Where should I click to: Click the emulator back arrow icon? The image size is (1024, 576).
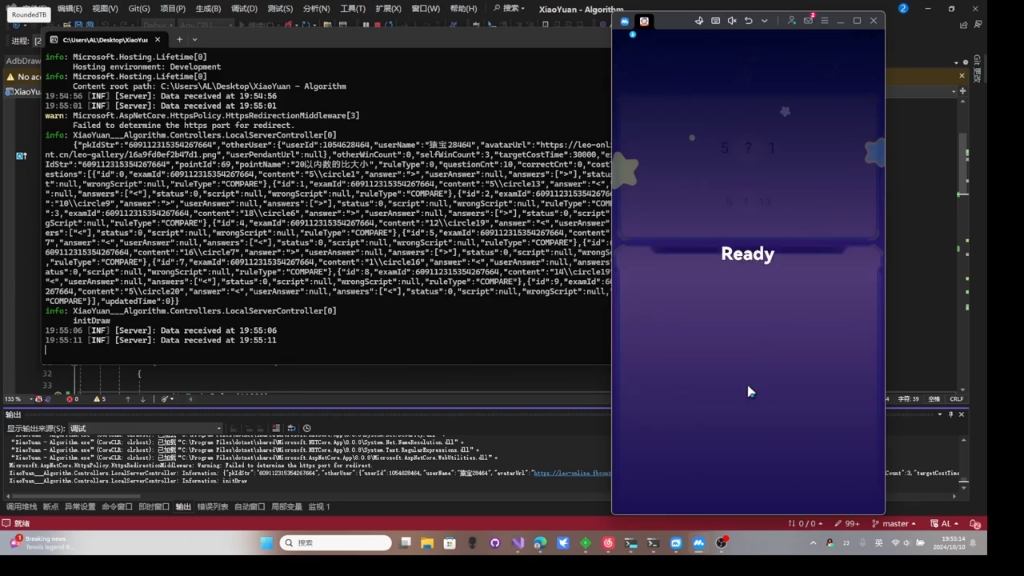pos(748,21)
